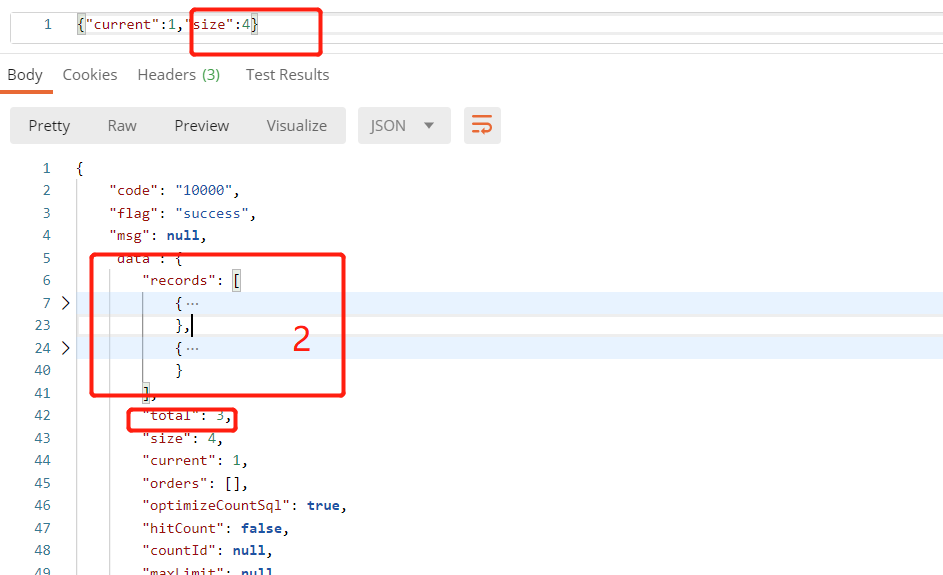943x575 pixels.
Task: Open the Preview response view
Action: [201, 126]
